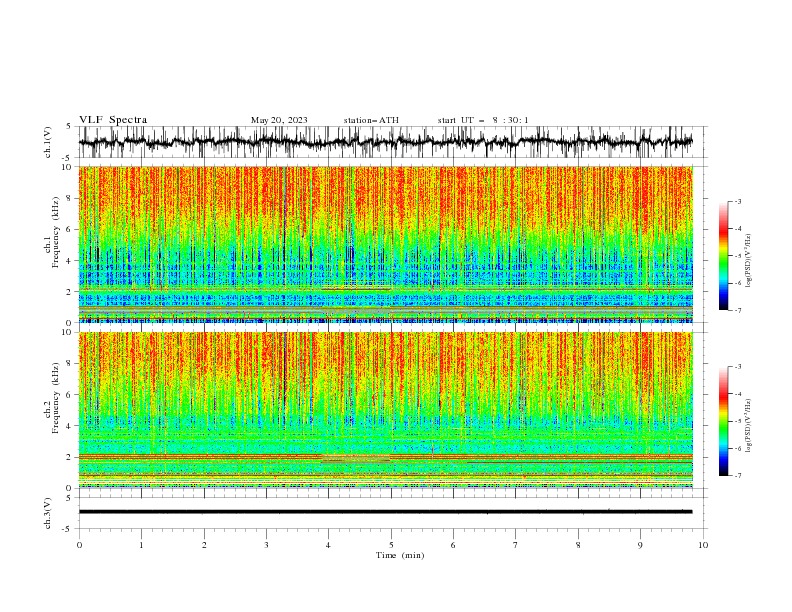Click the 'start UT = 8:30:1' label

click(x=482, y=120)
